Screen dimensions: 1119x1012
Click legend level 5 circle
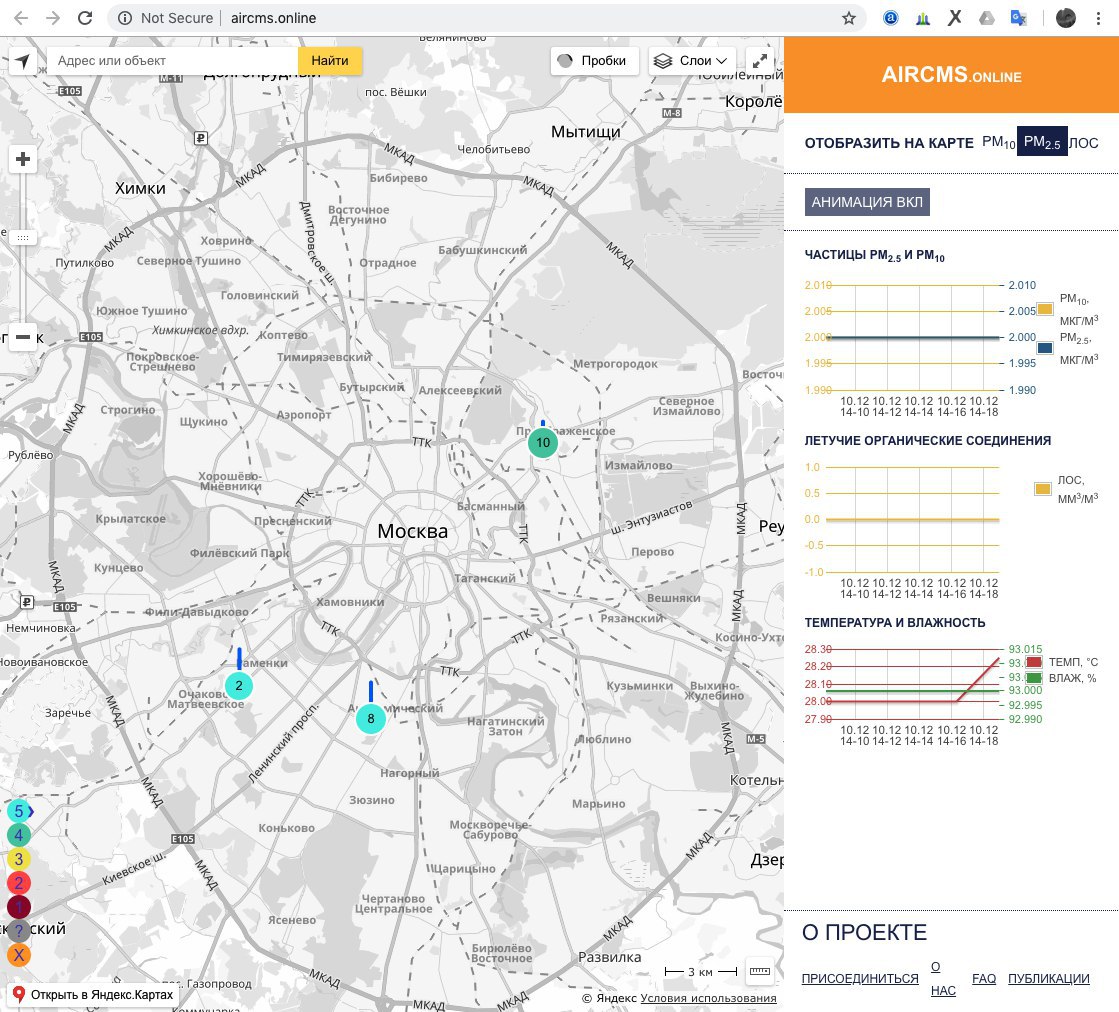pos(19,811)
